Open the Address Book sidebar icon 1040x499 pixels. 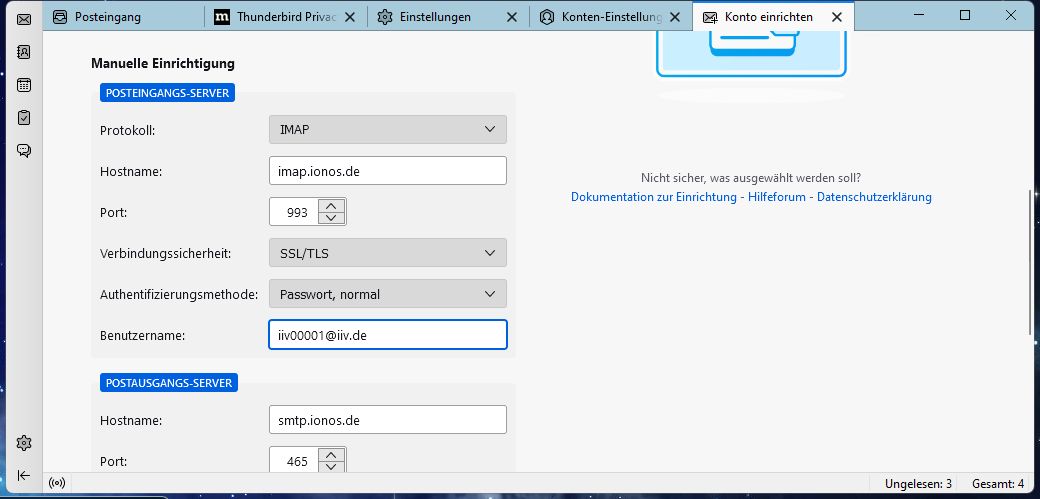pos(24,52)
